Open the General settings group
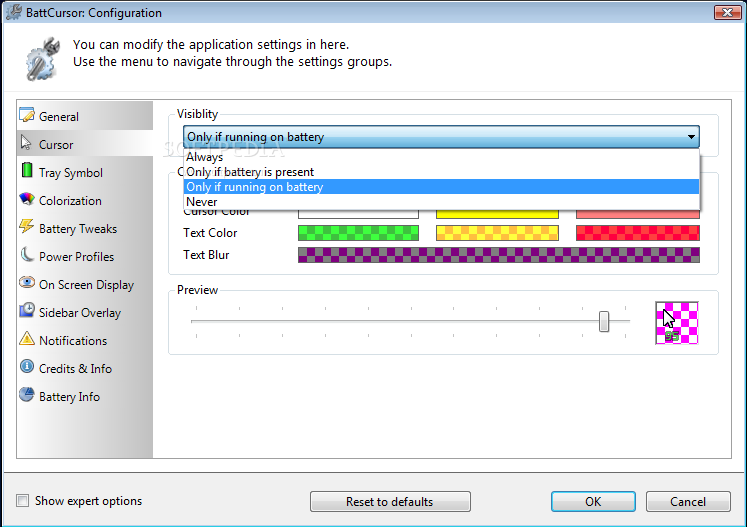Image resolution: width=747 pixels, height=527 pixels. point(86,116)
